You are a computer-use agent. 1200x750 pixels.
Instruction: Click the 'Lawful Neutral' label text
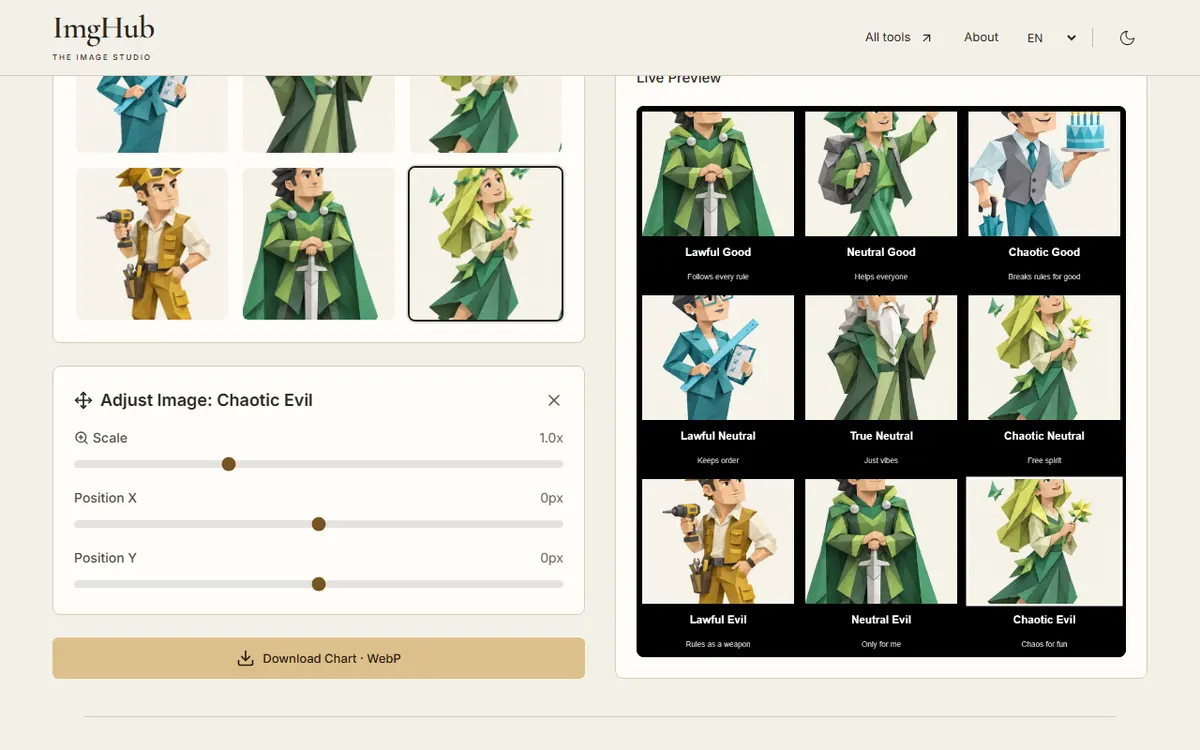tap(718, 436)
